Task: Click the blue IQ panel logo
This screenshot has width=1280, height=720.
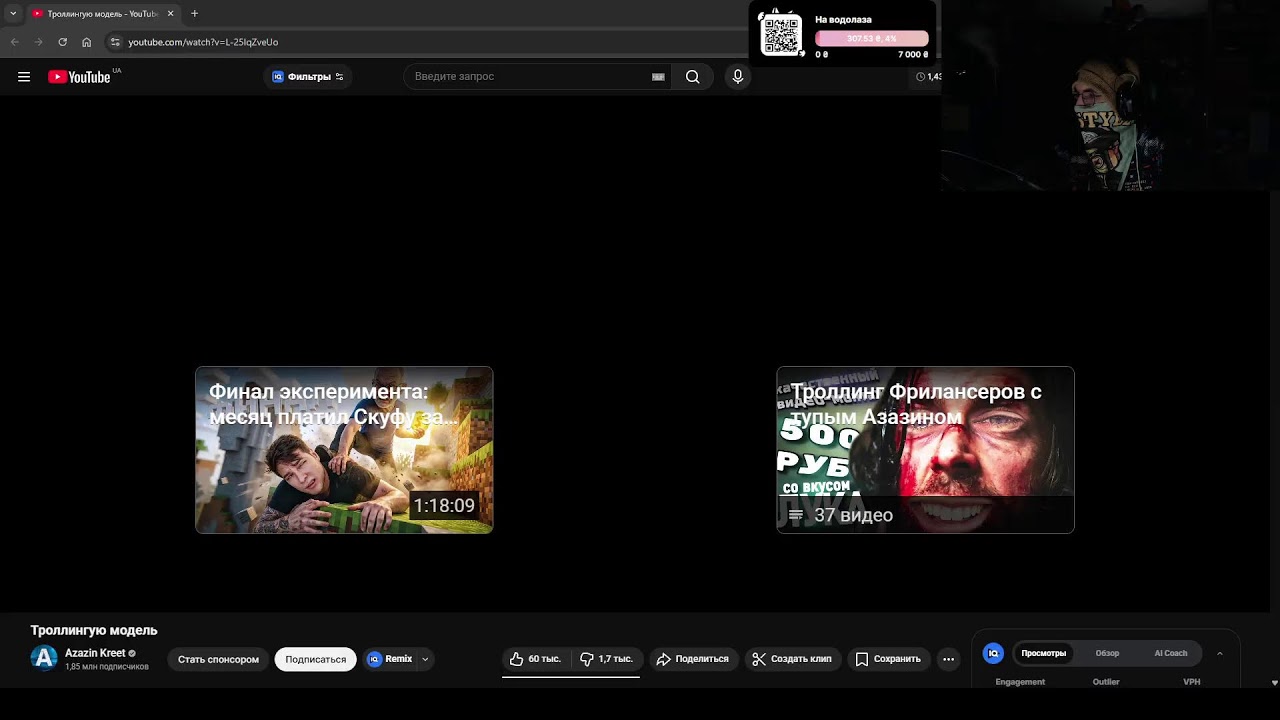Action: tap(993, 653)
